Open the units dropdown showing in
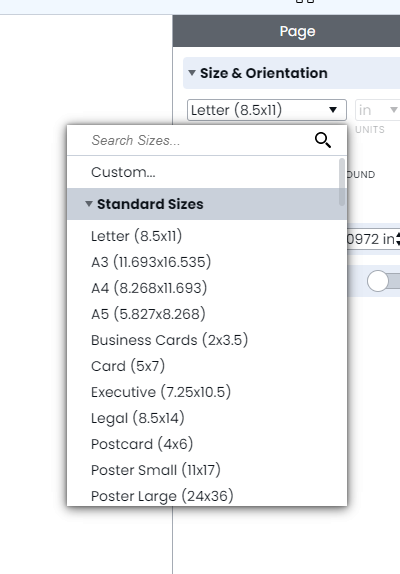This screenshot has height=574, width=400. pos(377,110)
